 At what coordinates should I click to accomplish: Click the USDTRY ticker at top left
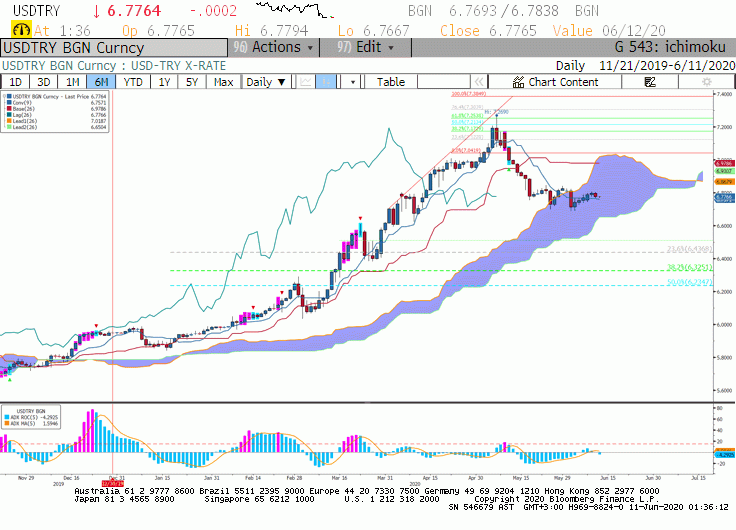pos(36,11)
